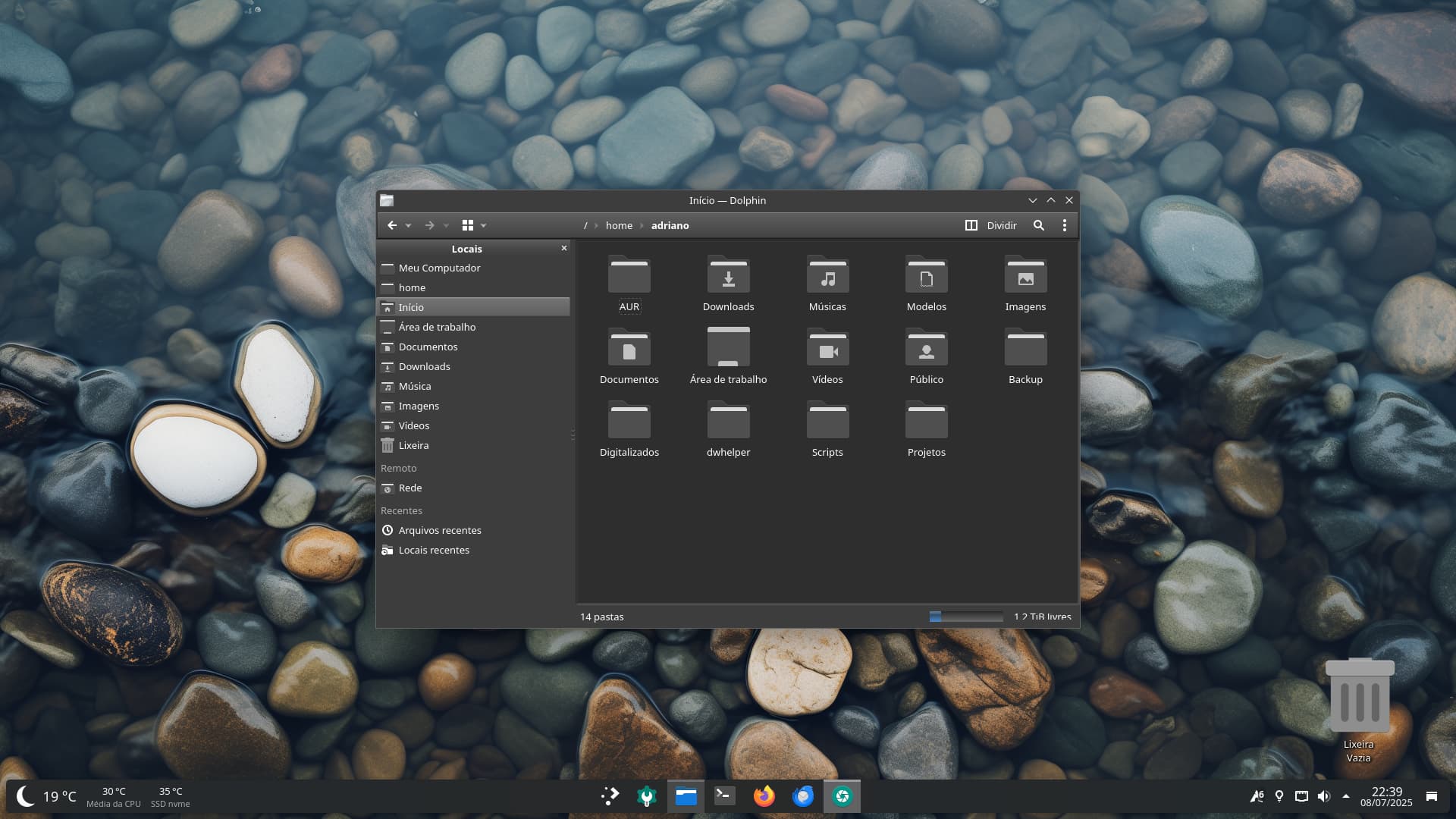Launch Firefox from the taskbar
The height and width of the screenshot is (819, 1456).
click(764, 796)
